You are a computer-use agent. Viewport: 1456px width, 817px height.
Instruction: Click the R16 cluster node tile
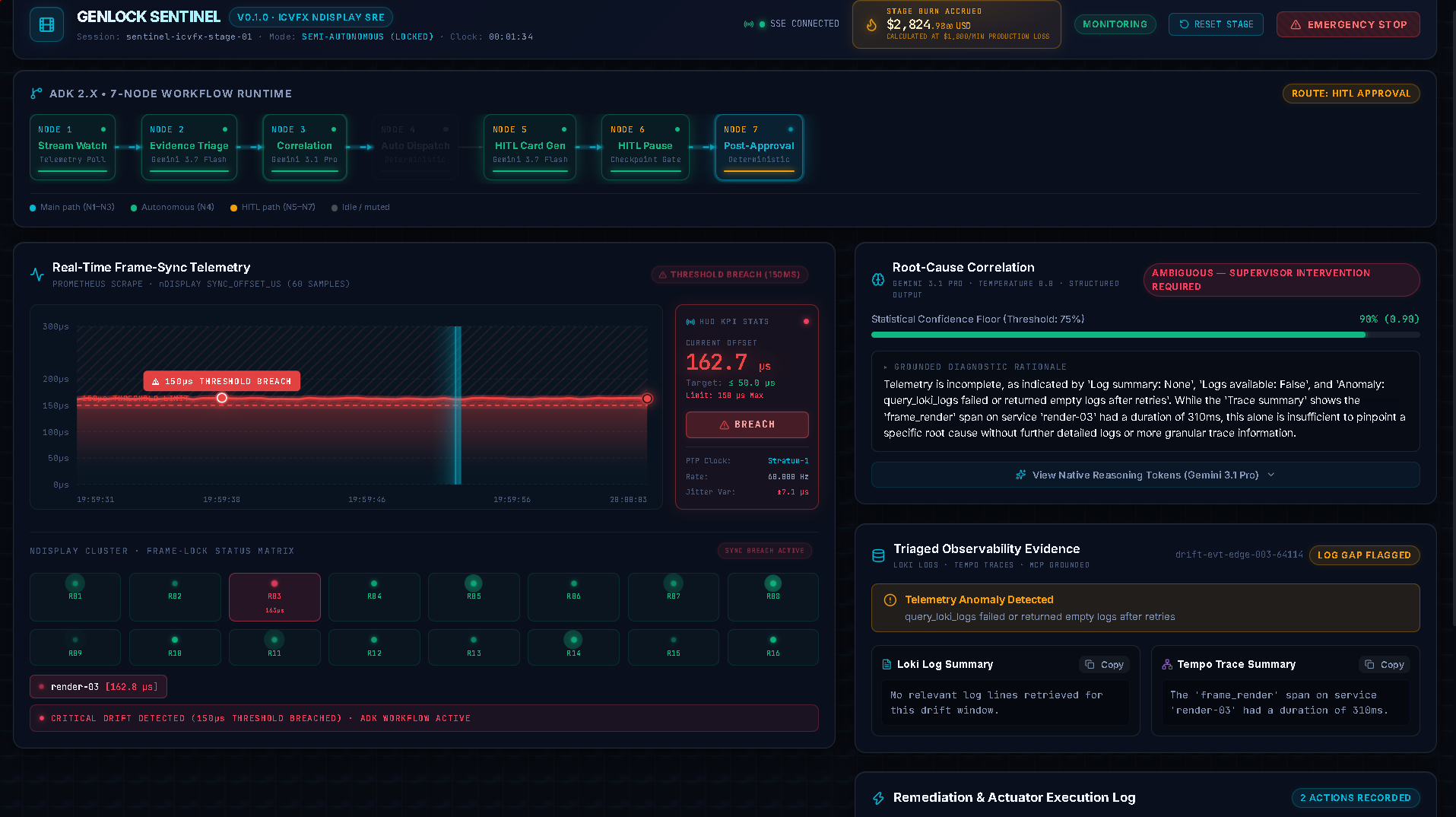coord(773,647)
